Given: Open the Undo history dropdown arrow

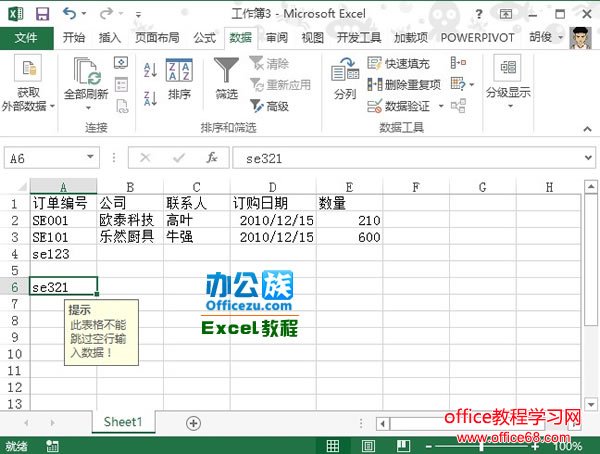Looking at the screenshot, I should [84, 14].
